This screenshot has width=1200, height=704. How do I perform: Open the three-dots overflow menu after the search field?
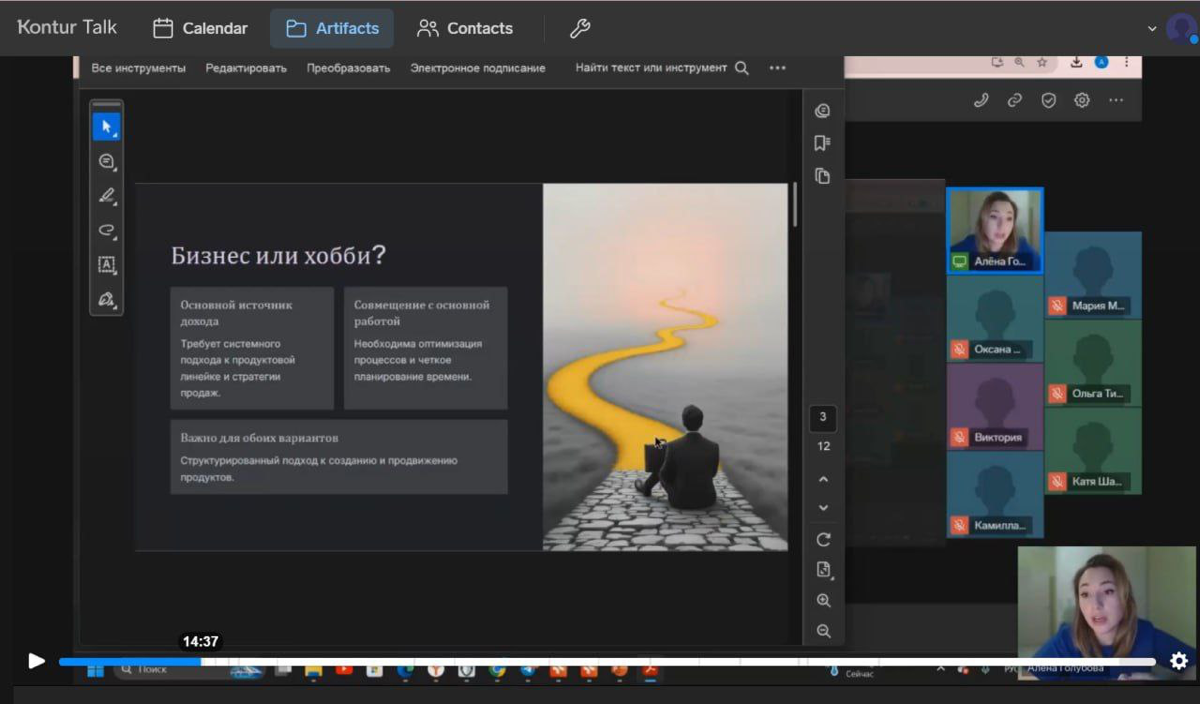(777, 68)
